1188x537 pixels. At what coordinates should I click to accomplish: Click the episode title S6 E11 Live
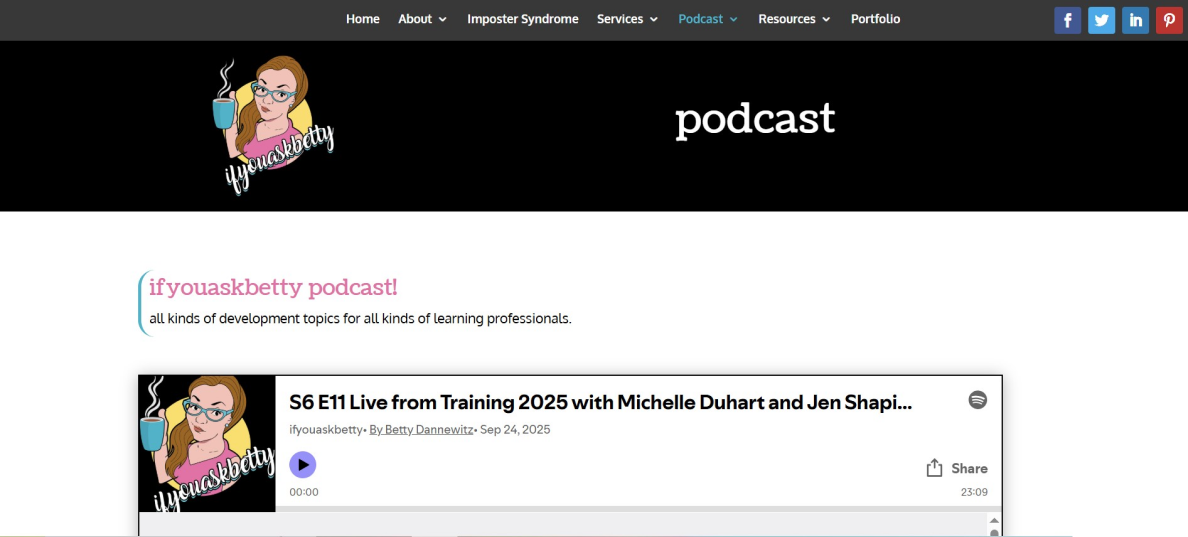600,403
